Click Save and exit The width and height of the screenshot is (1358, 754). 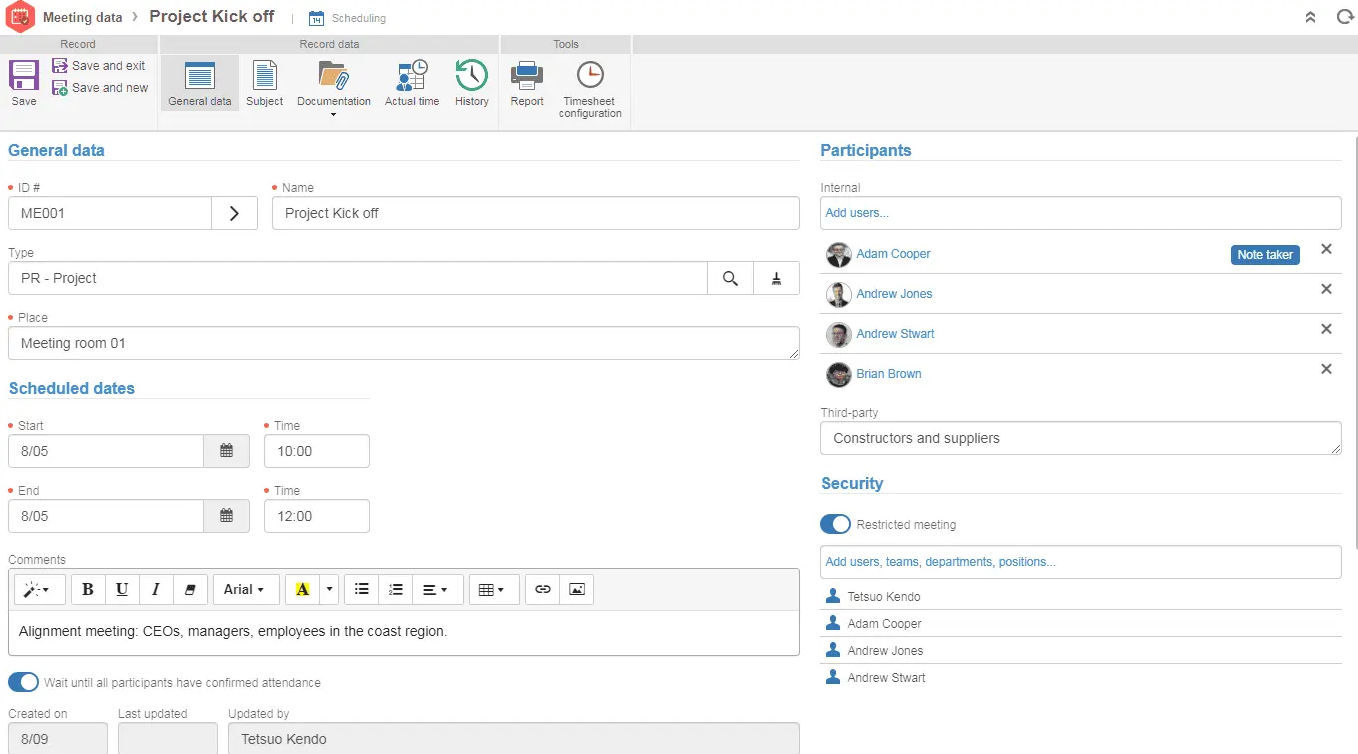tap(100, 65)
